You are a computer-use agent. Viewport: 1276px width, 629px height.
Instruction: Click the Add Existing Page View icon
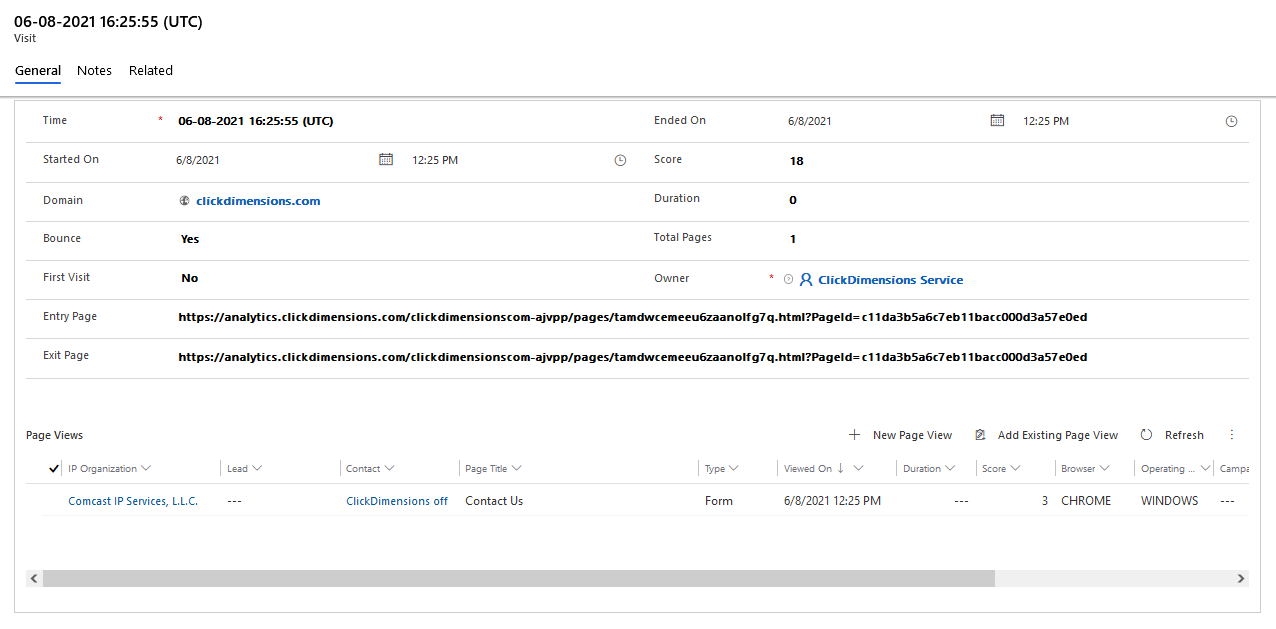[x=983, y=435]
